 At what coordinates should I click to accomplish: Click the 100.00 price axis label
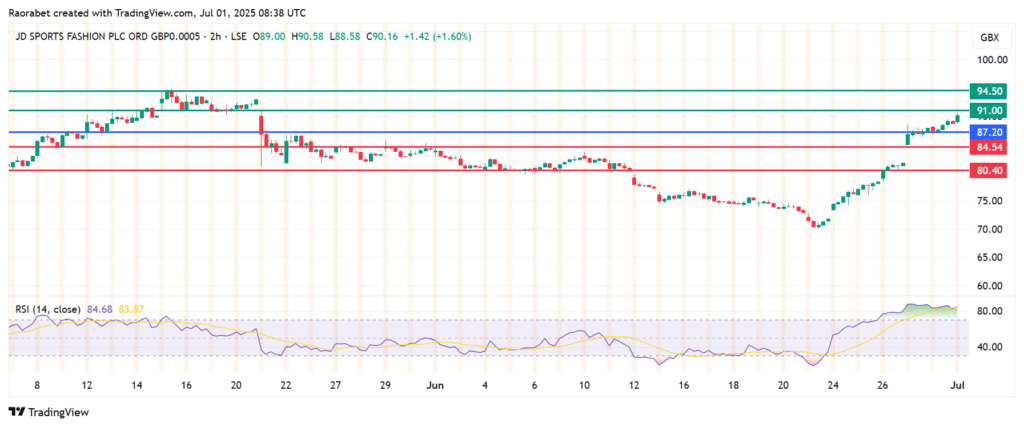pos(989,62)
